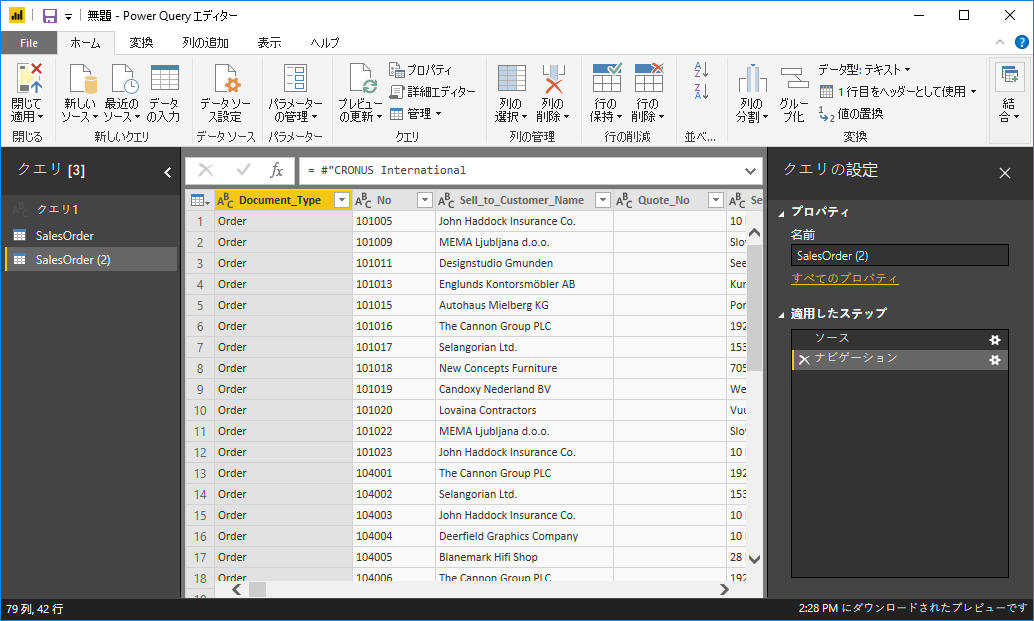Open the 詳細エディター (Advanced Editor)
Image resolution: width=1034 pixels, height=621 pixels.
point(433,92)
